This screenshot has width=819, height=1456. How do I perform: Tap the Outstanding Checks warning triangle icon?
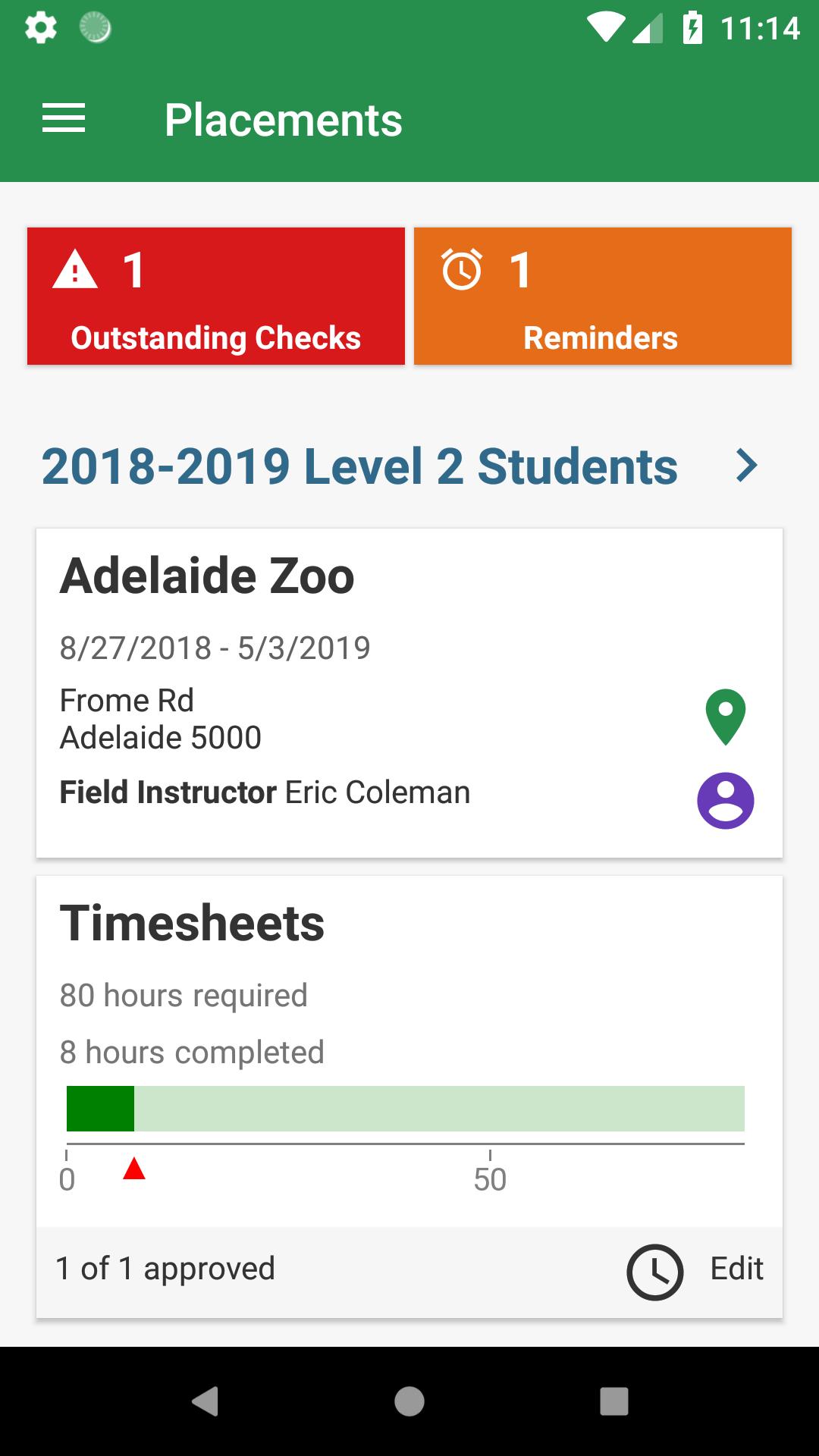[75, 271]
